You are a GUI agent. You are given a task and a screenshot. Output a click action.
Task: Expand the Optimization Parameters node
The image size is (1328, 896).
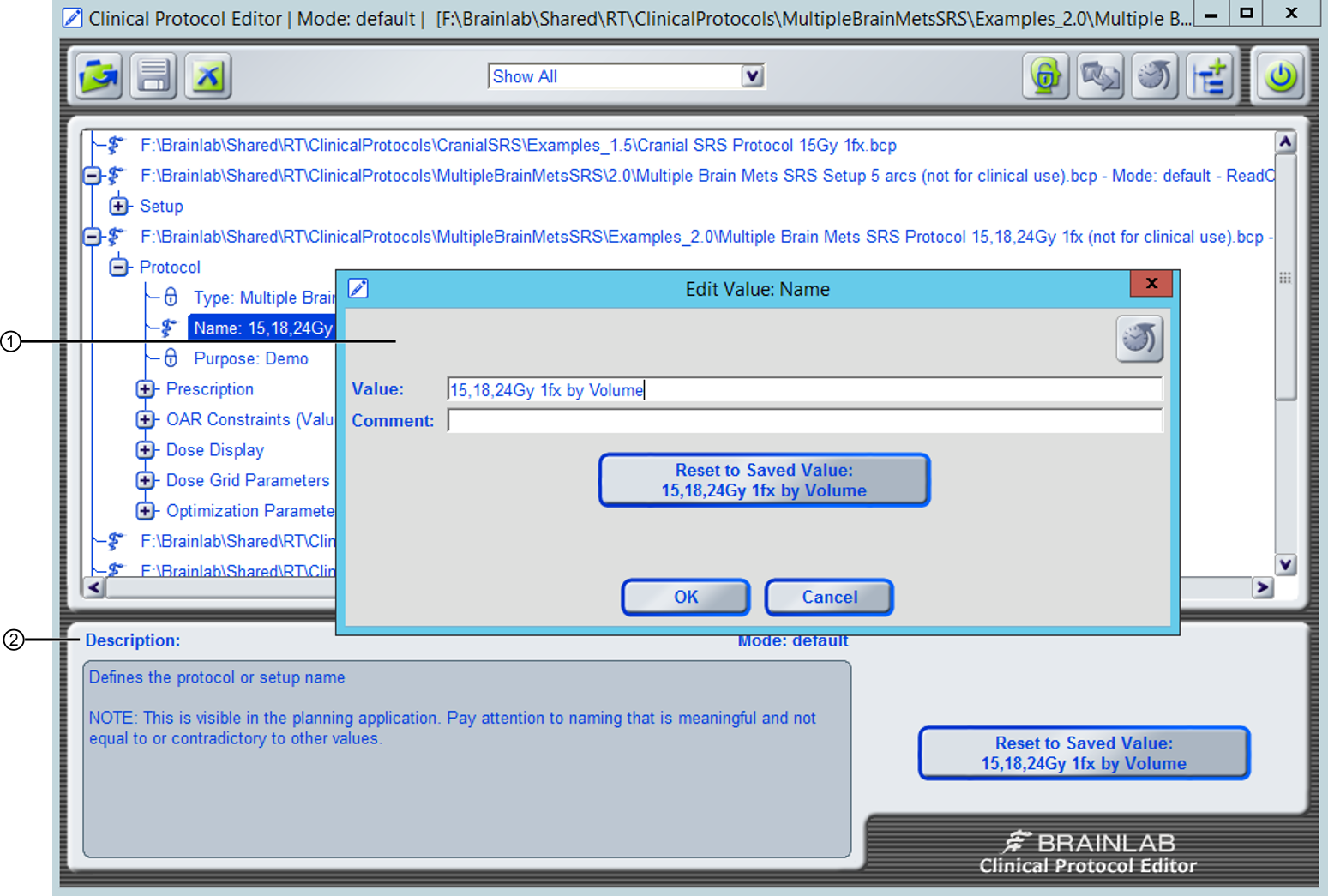pyautogui.click(x=146, y=511)
